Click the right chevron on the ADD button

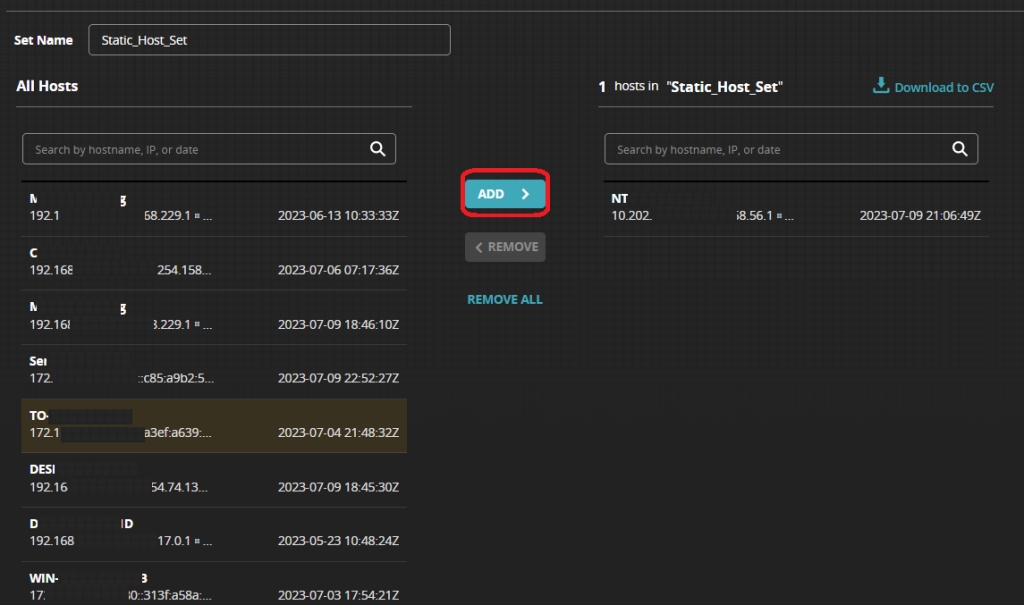tap(526, 194)
